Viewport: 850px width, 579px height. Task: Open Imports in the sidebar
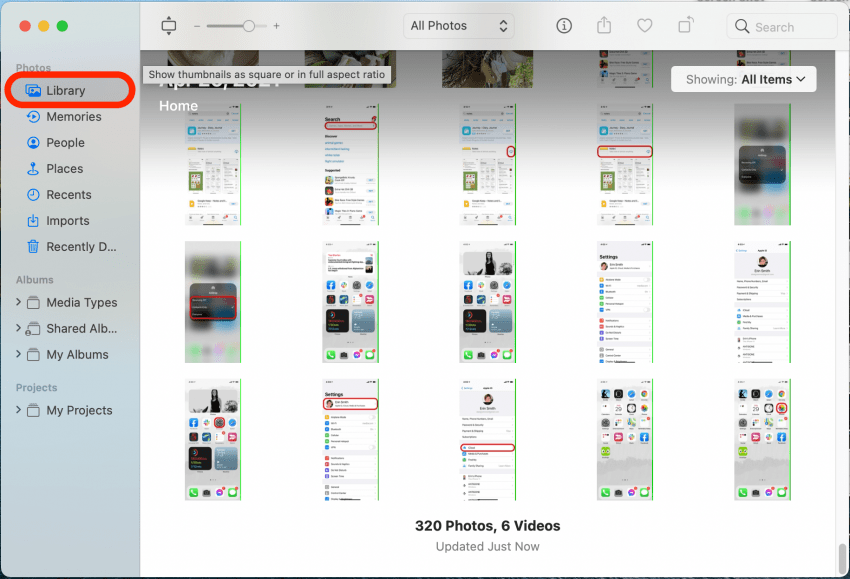click(70, 221)
